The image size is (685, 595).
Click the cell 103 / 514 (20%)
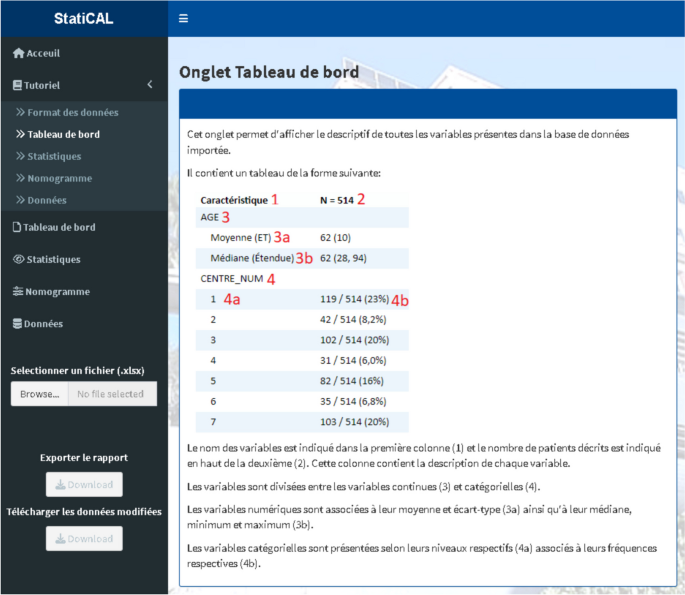pos(354,422)
